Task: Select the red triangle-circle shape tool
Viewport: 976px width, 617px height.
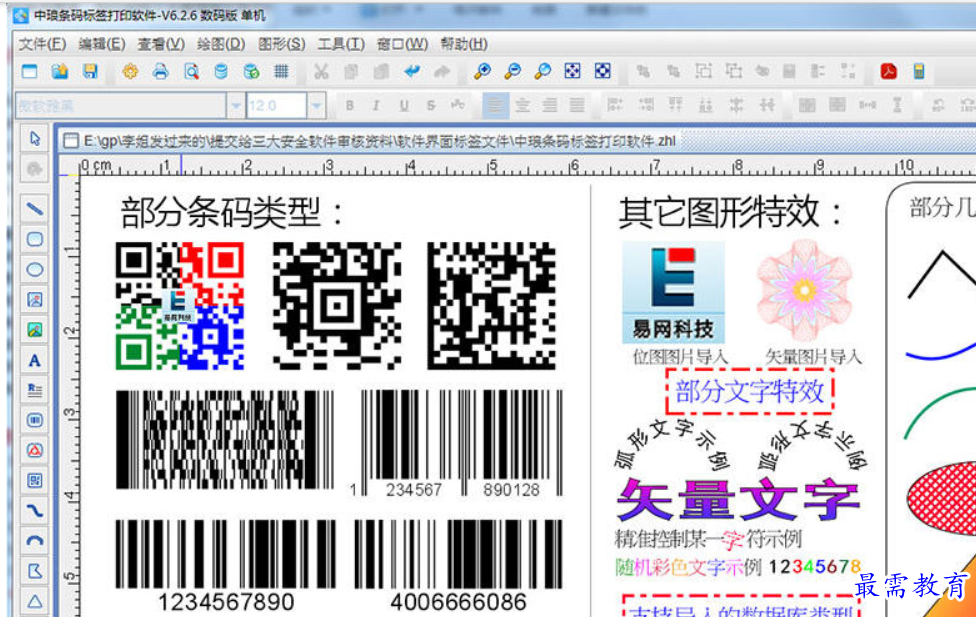Action: pos(35,450)
